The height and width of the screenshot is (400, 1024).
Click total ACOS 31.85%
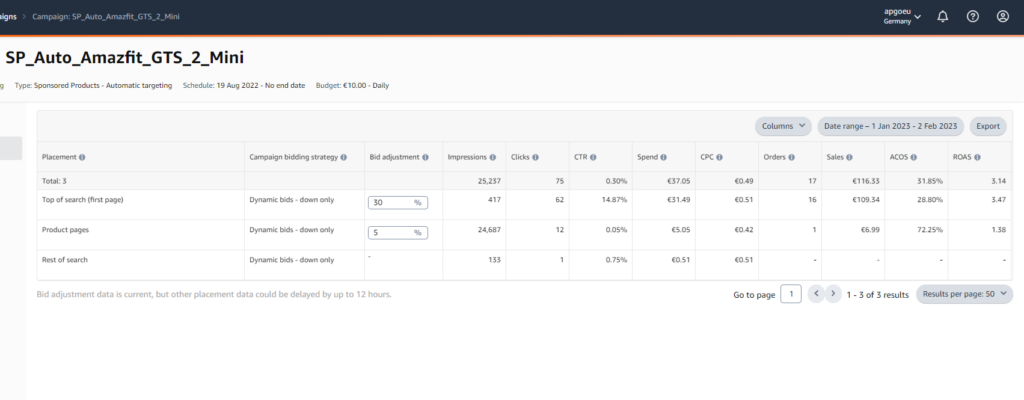click(929, 181)
